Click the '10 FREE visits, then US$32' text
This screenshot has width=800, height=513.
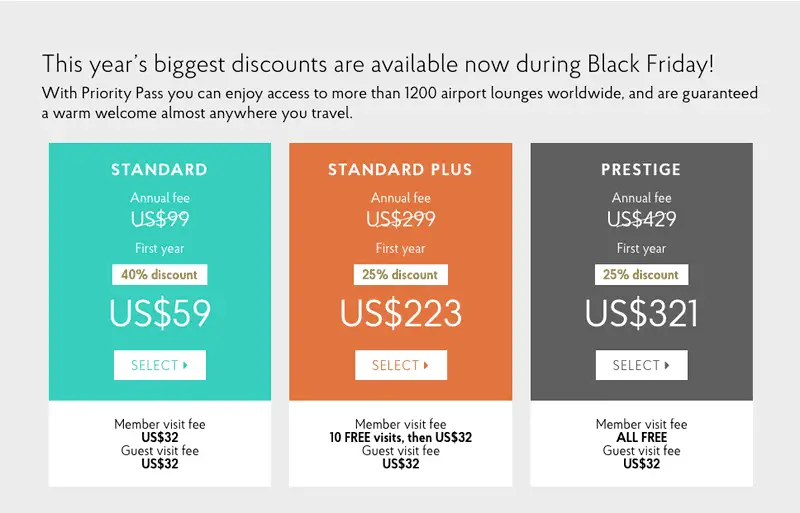click(401, 437)
